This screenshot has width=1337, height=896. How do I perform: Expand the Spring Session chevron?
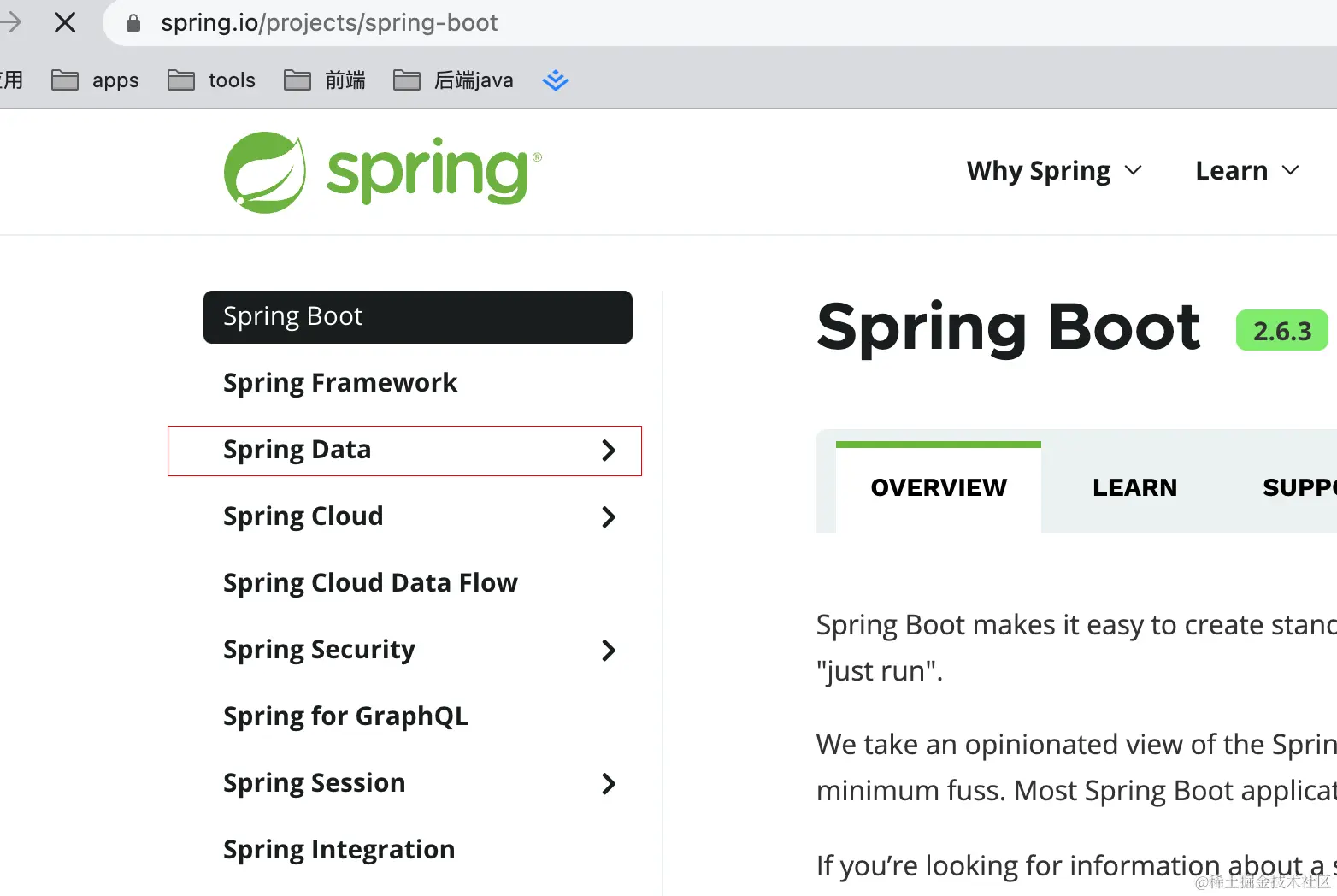pyautogui.click(x=609, y=784)
